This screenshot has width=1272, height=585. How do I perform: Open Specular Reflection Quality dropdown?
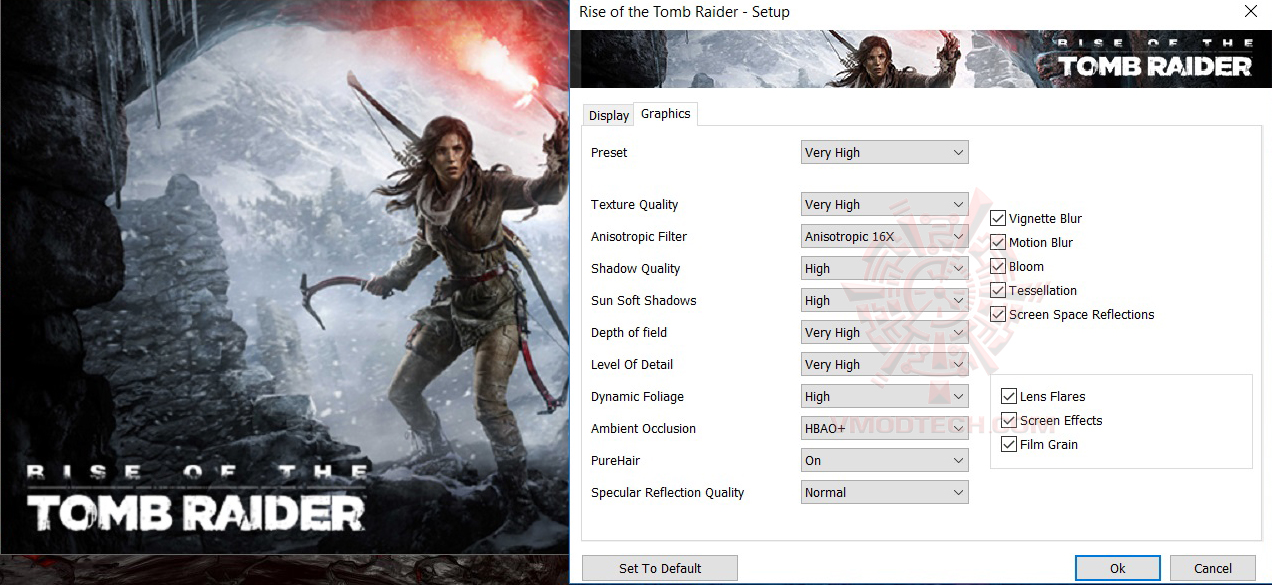[x=884, y=492]
